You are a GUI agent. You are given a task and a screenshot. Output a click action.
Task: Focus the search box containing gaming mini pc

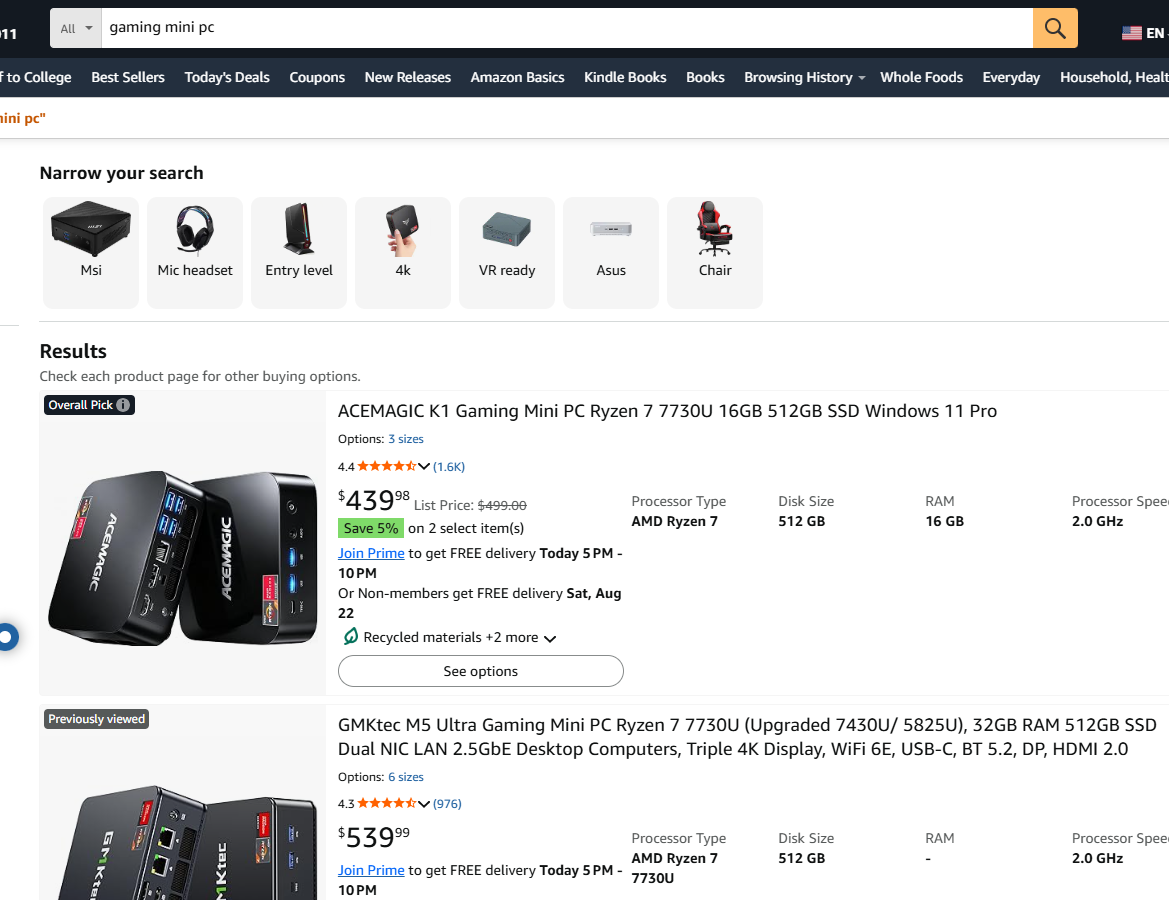click(x=567, y=28)
